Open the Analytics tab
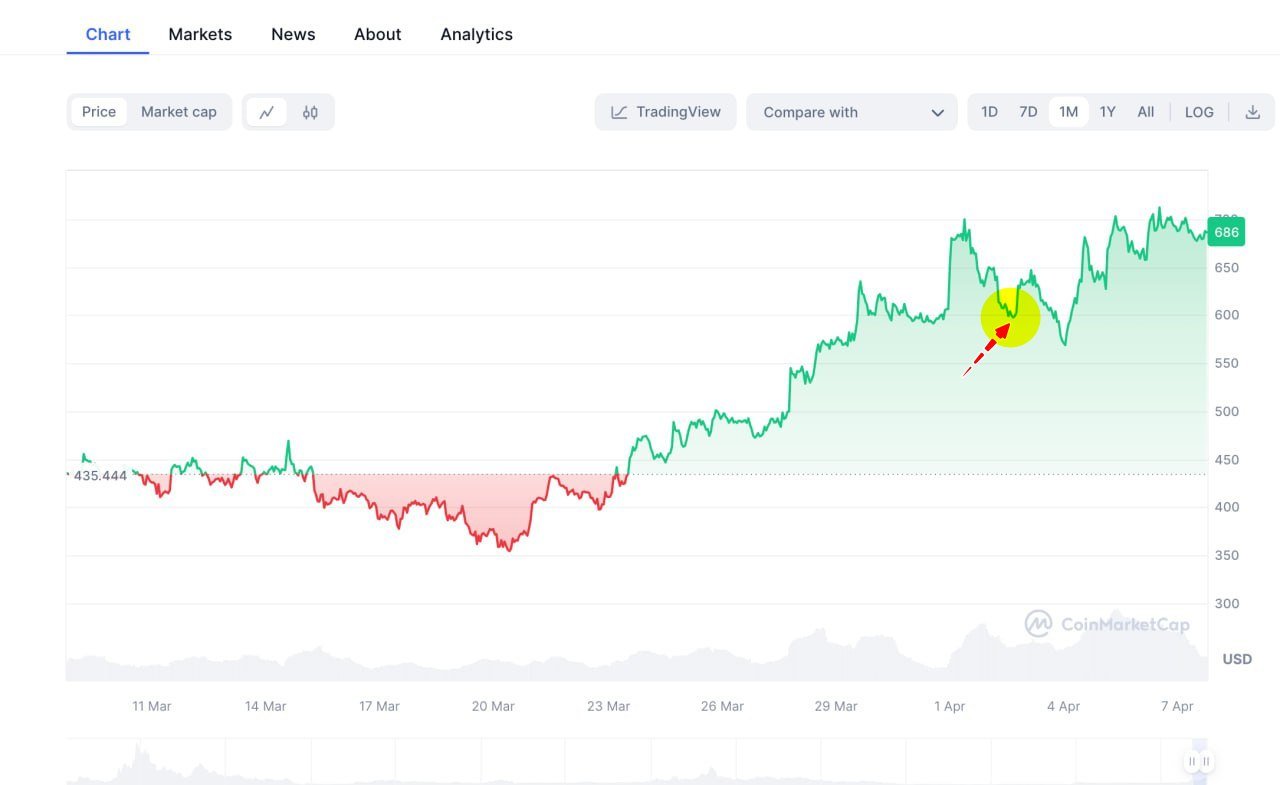The height and width of the screenshot is (785, 1280). click(x=477, y=34)
